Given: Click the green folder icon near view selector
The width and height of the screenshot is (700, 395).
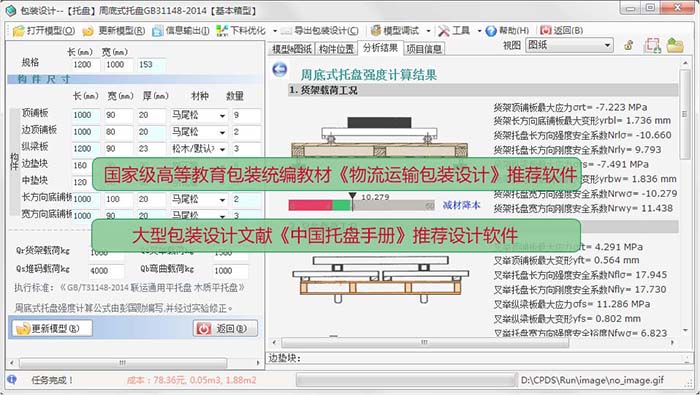Looking at the screenshot, I should [675, 46].
